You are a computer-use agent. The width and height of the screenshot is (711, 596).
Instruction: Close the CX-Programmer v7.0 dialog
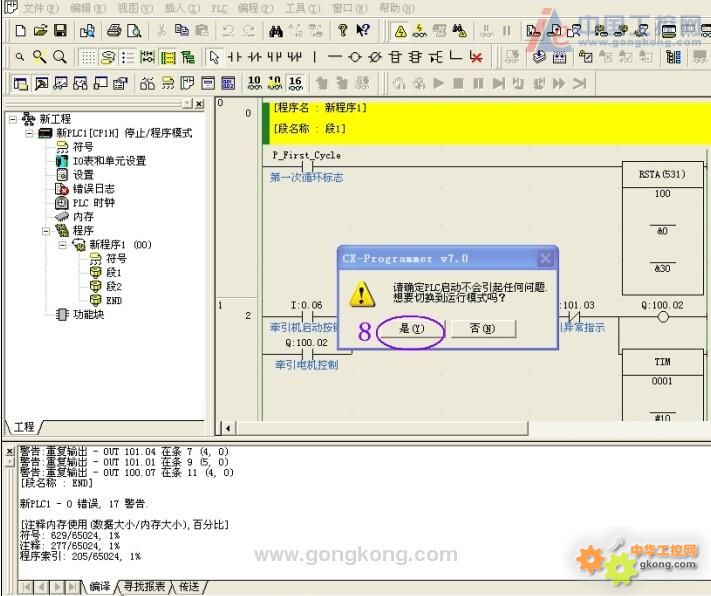pyautogui.click(x=545, y=258)
